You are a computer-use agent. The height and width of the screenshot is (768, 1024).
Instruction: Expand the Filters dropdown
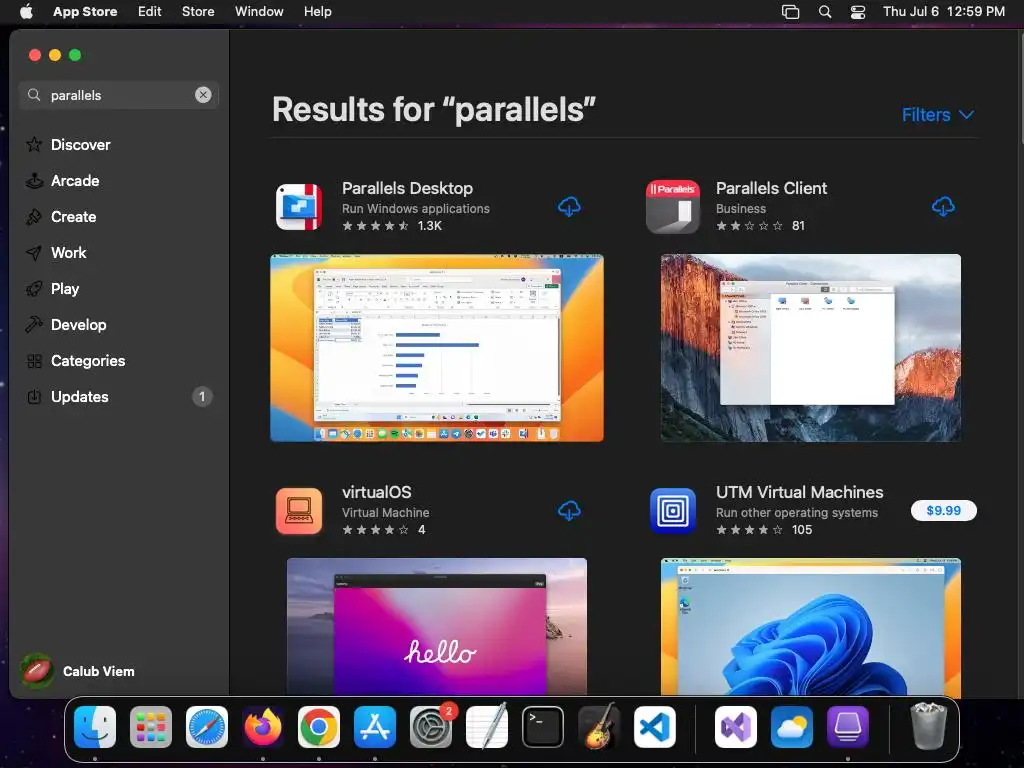point(937,115)
